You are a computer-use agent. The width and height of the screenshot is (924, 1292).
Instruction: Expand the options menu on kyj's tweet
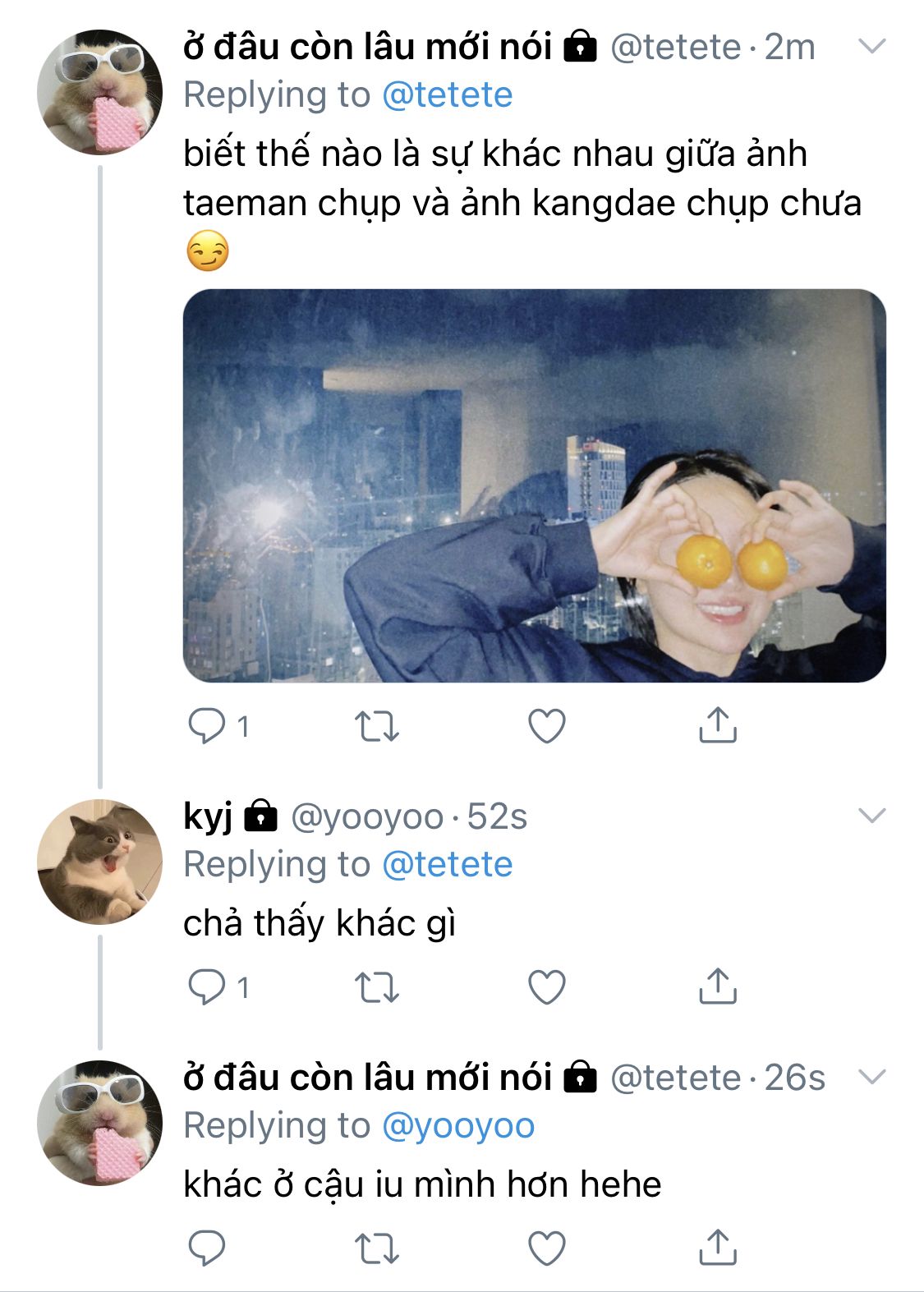coord(871,816)
